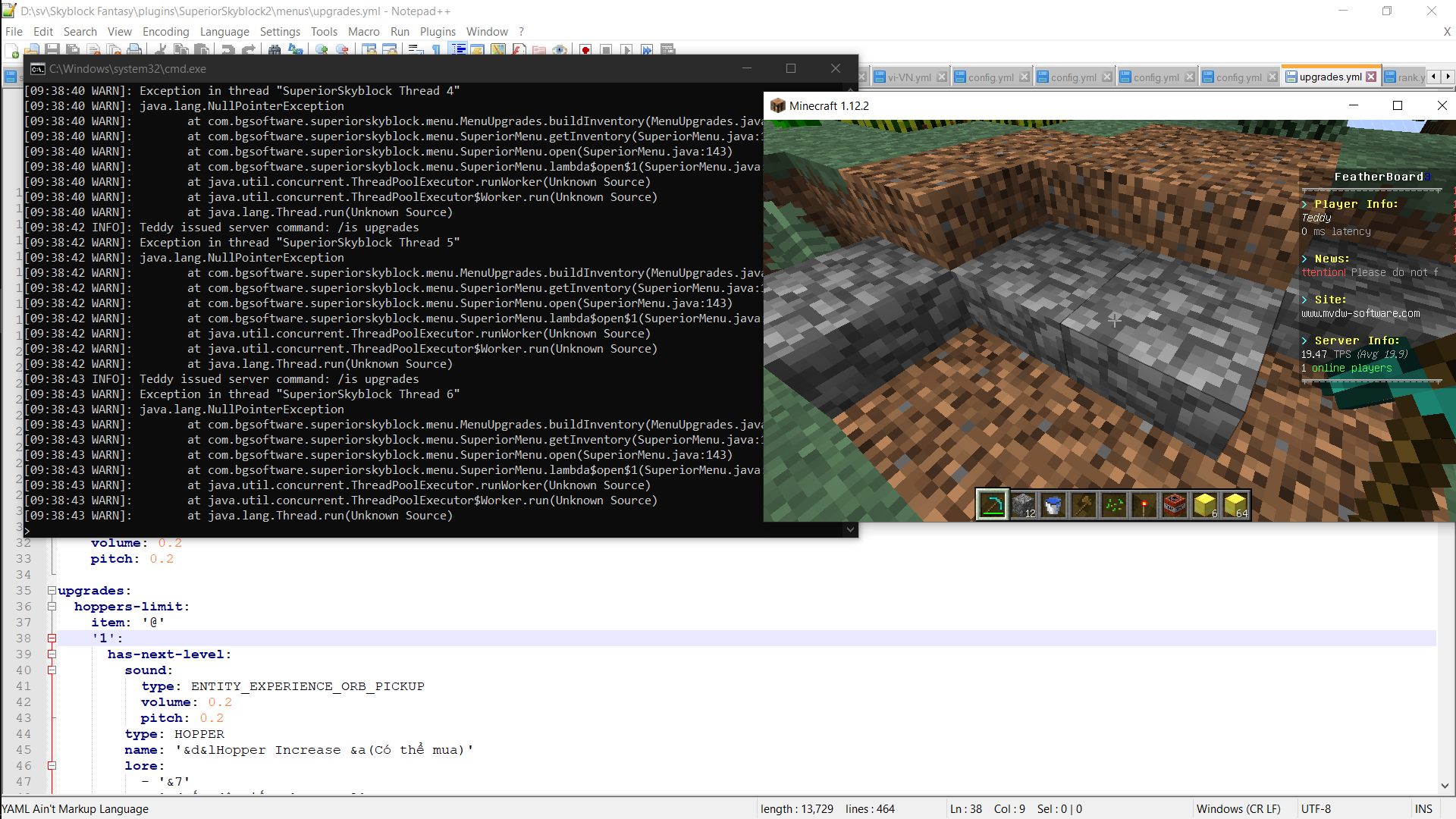The height and width of the screenshot is (819, 1456).
Task: Collapse the lore fold at line 46
Action: [x=52, y=766]
